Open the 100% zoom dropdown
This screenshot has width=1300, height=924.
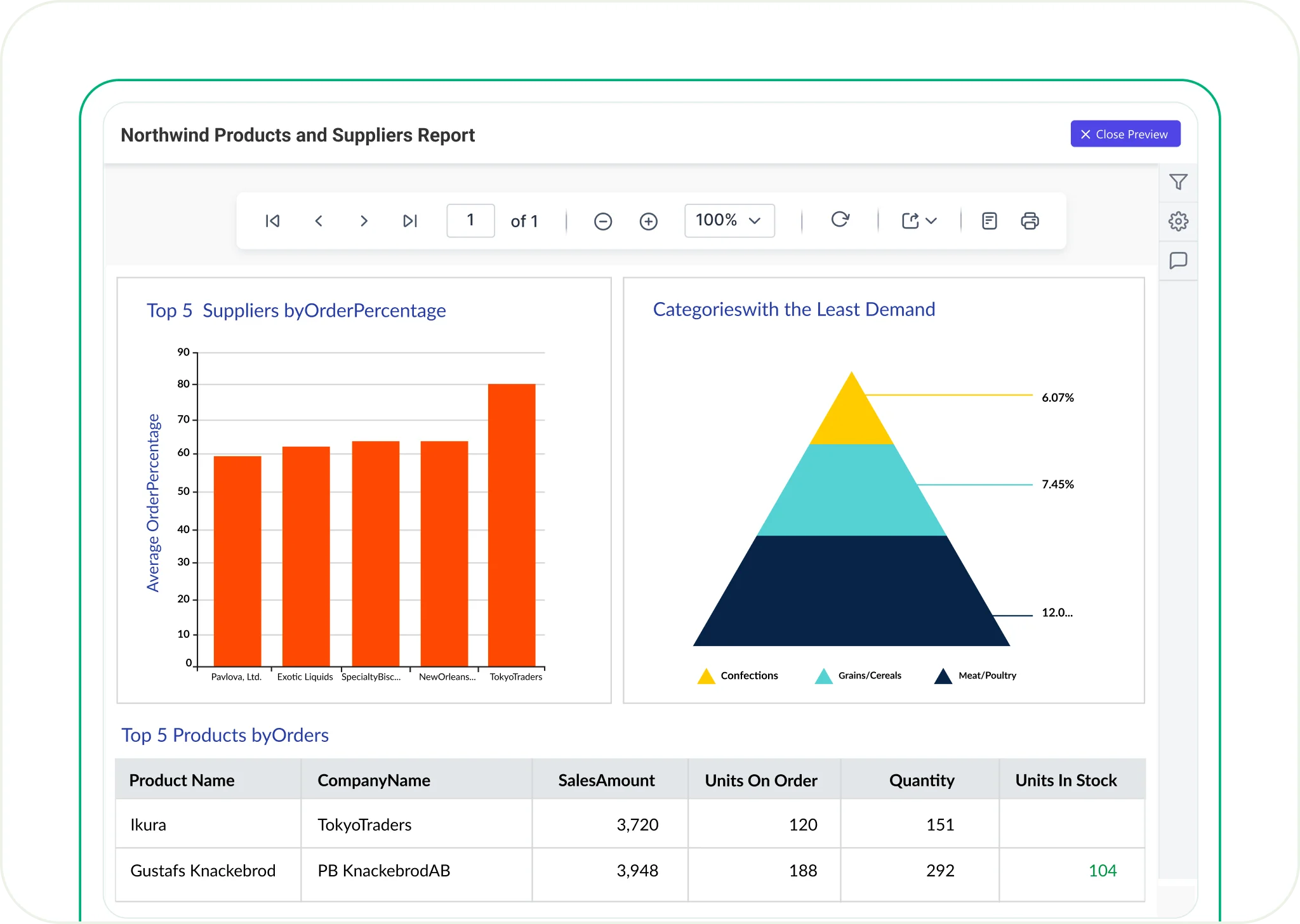coord(729,220)
